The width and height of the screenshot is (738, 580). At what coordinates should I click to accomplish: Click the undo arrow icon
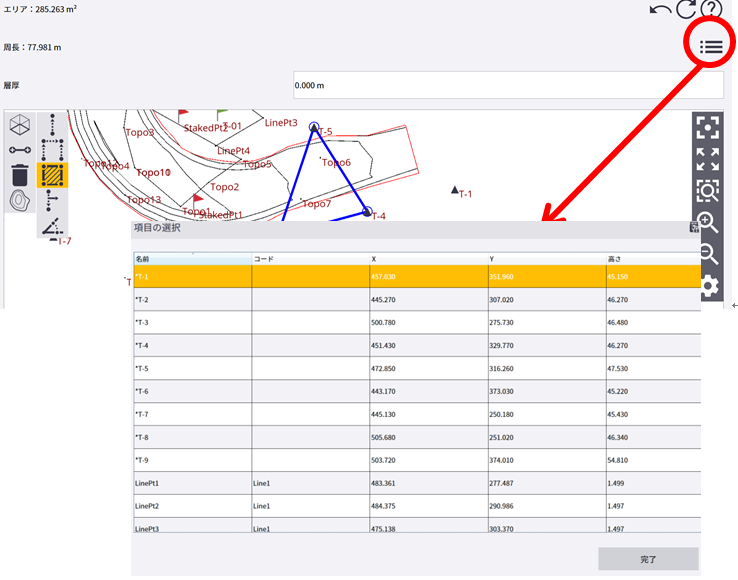tap(660, 10)
